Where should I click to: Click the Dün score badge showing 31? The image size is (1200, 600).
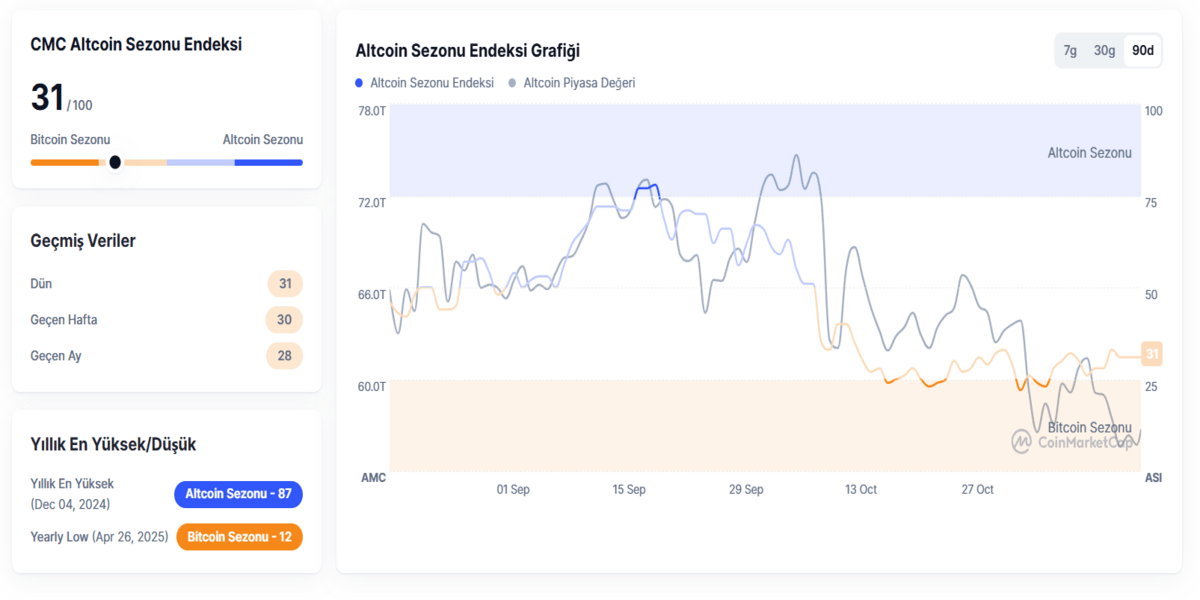(x=284, y=283)
